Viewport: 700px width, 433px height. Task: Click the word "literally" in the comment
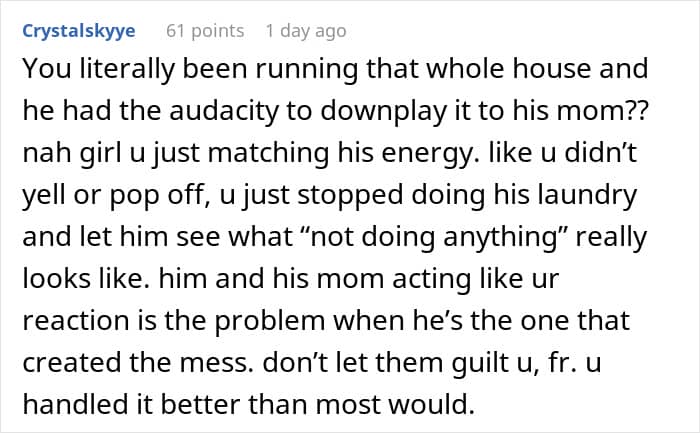127,70
